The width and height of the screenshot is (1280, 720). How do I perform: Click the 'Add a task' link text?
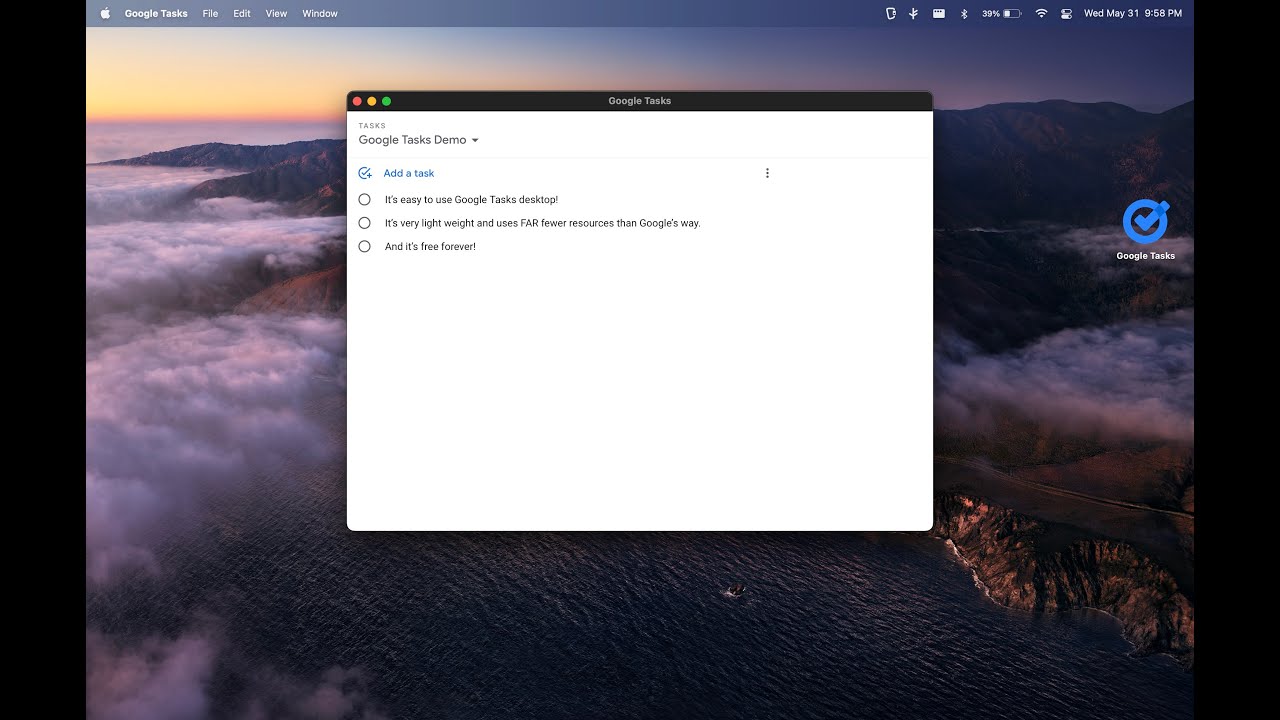[409, 173]
